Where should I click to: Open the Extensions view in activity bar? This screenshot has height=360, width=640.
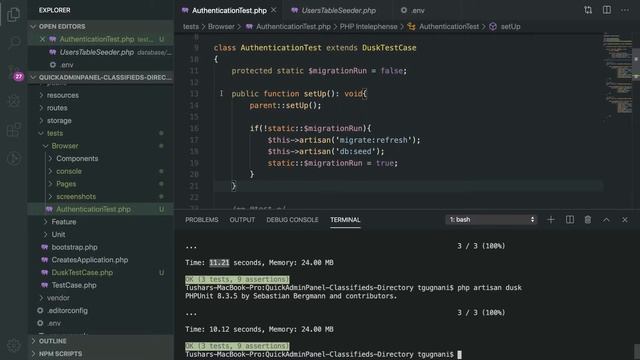click(x=13, y=130)
